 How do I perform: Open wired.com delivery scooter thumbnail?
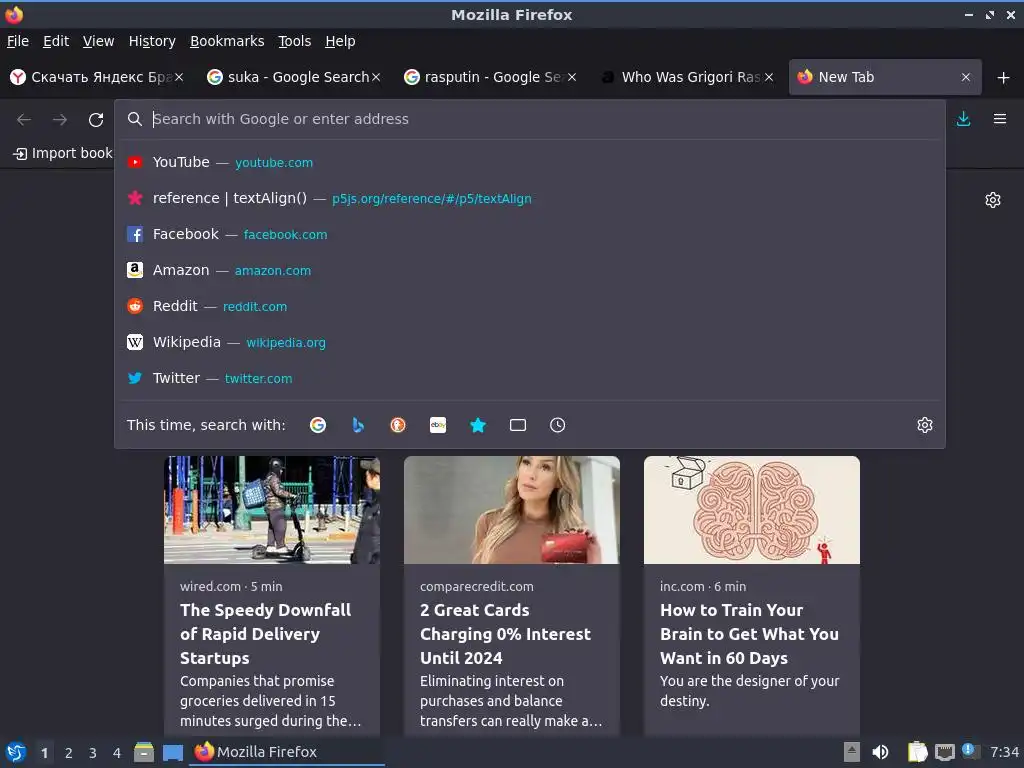click(x=272, y=510)
